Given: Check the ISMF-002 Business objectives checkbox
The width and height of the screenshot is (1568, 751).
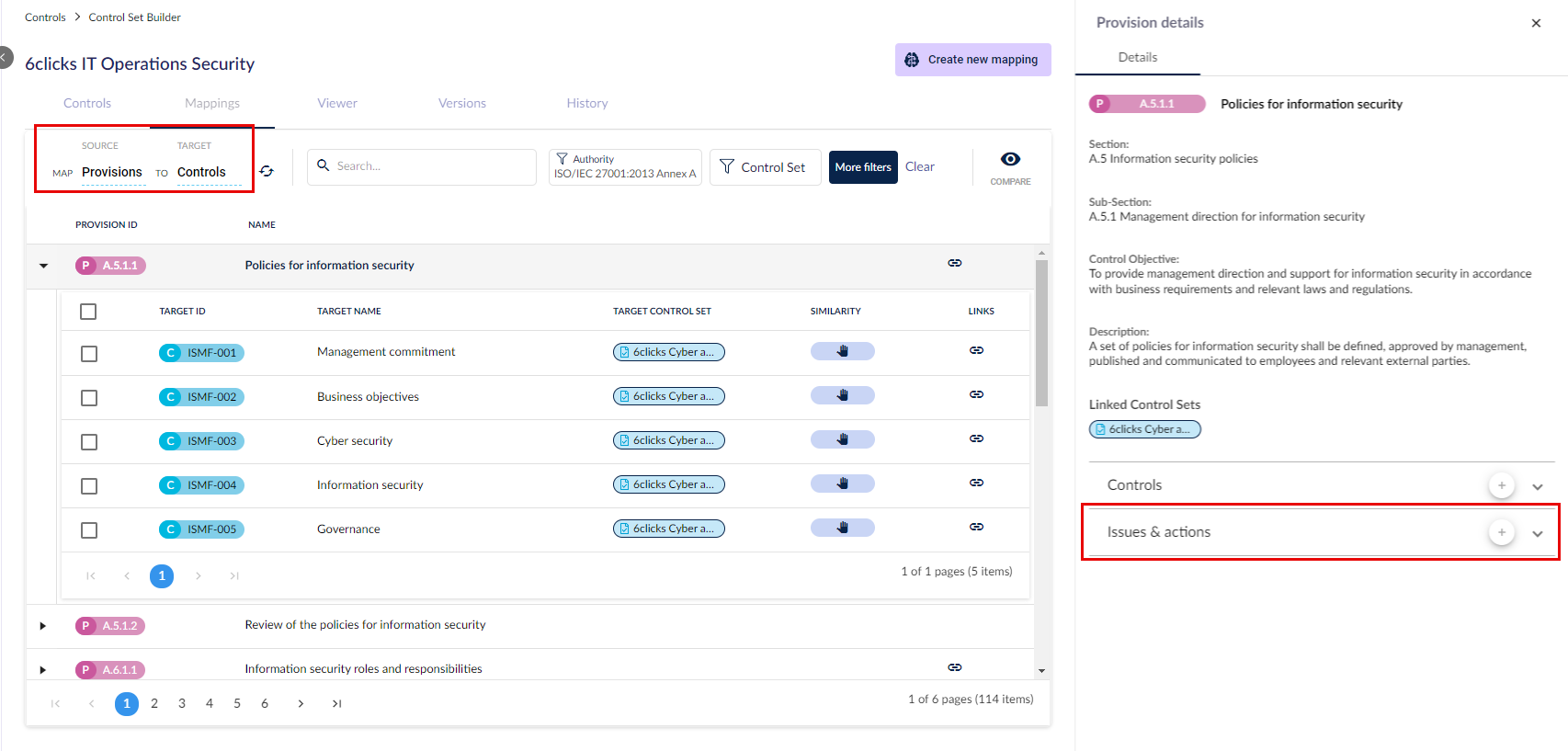Looking at the screenshot, I should coord(89,398).
